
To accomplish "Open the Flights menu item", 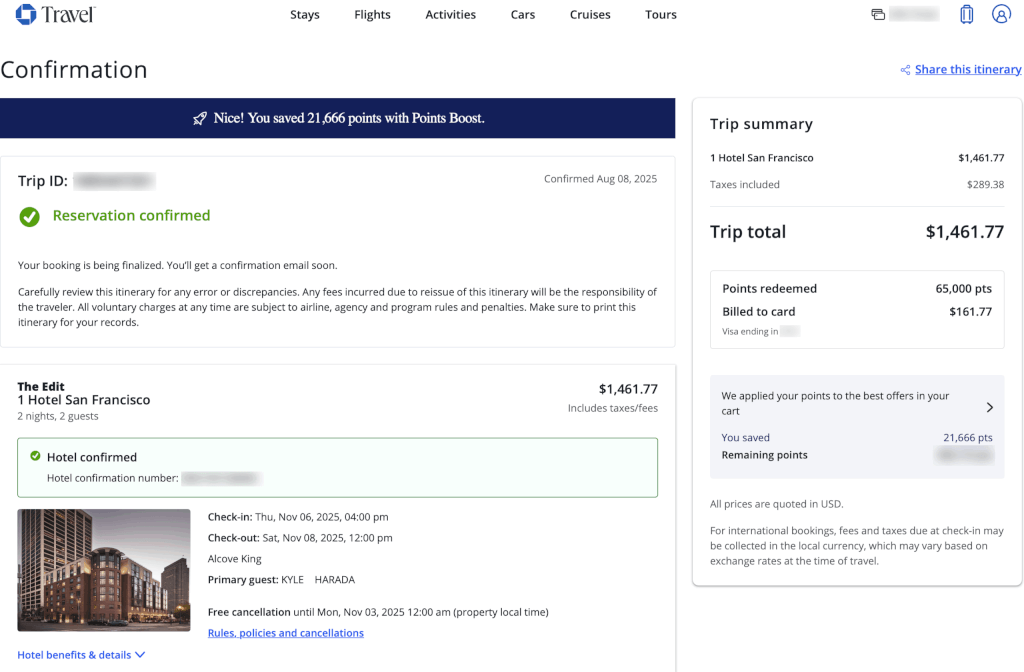I will tap(372, 14).
